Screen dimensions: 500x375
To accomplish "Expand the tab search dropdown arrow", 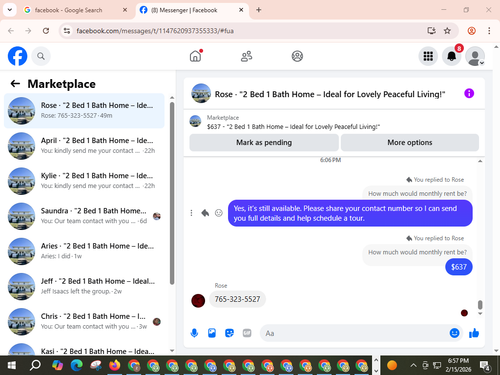I will pos(10,10).
